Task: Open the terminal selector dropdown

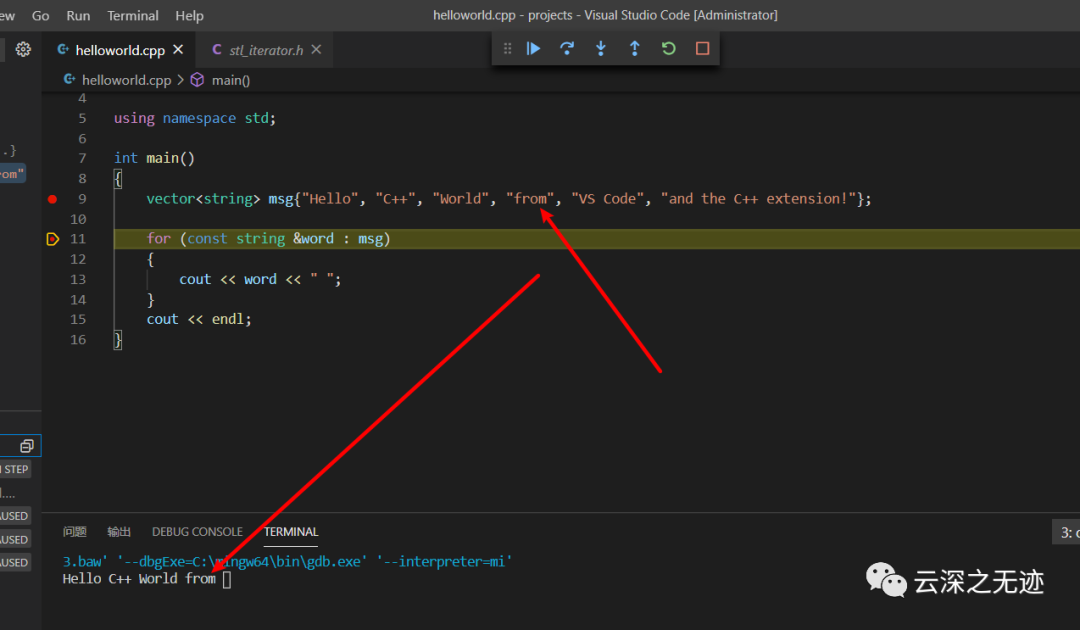Action: (x=1066, y=532)
